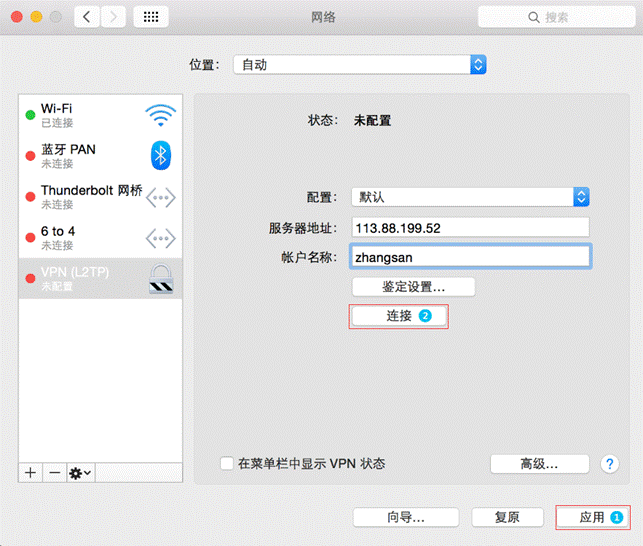Open the 位置 location dropdown
Image resolution: width=643 pixels, height=546 pixels.
tap(360, 65)
